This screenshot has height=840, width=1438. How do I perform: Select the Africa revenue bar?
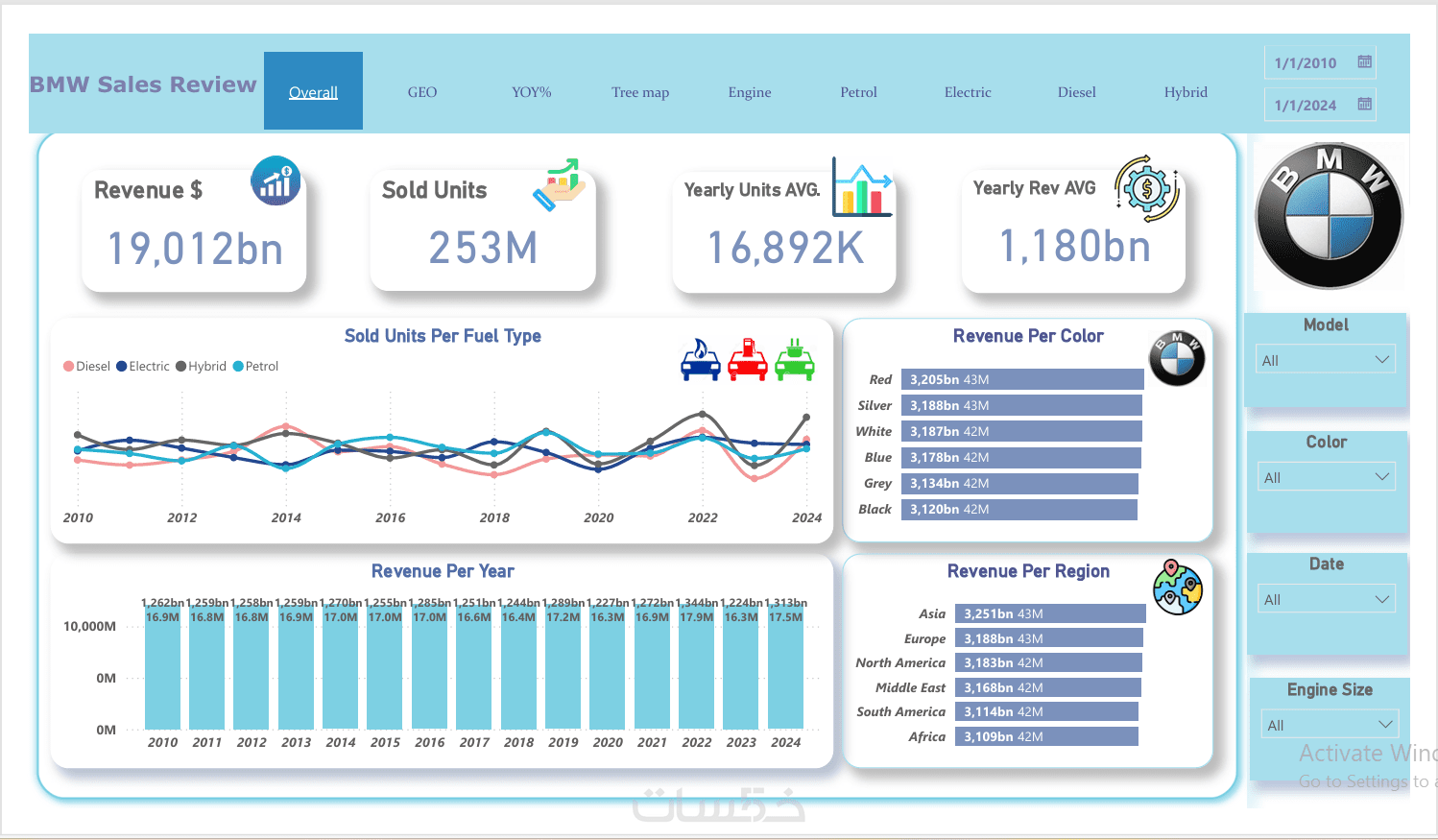[1046, 736]
